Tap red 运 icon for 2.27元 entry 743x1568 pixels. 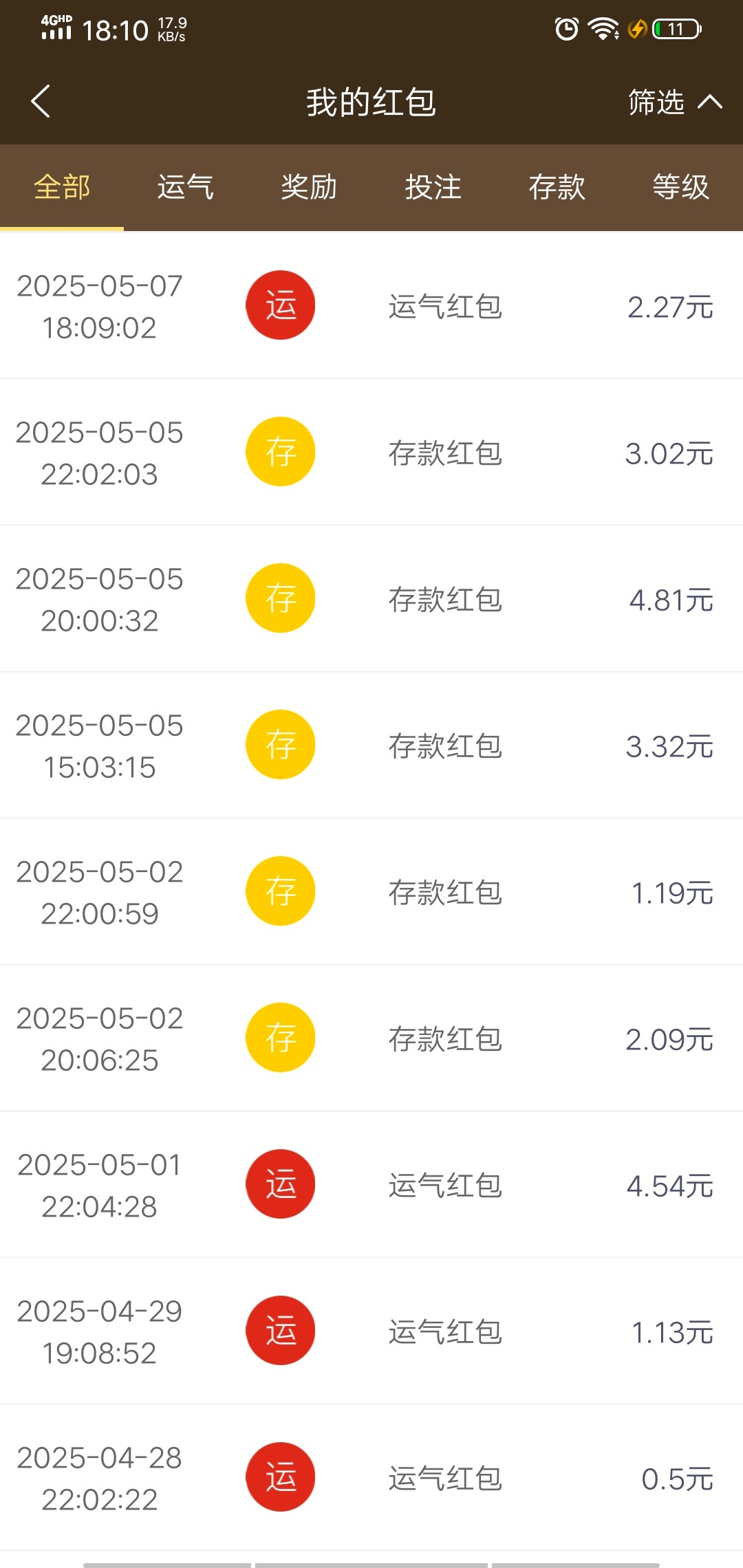click(281, 305)
